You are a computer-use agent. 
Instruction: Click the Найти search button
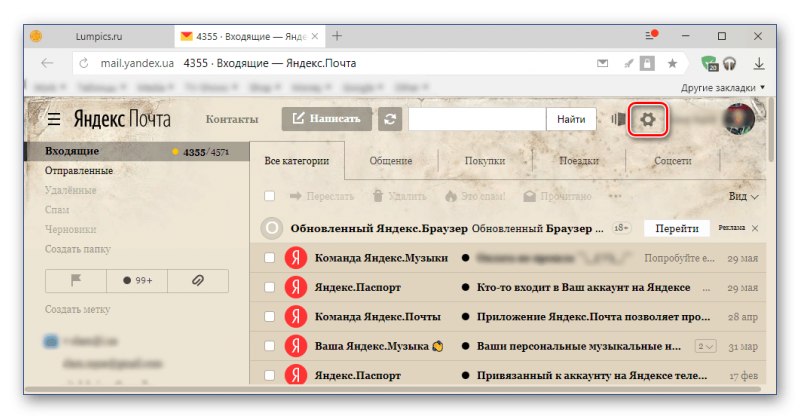[x=571, y=119]
